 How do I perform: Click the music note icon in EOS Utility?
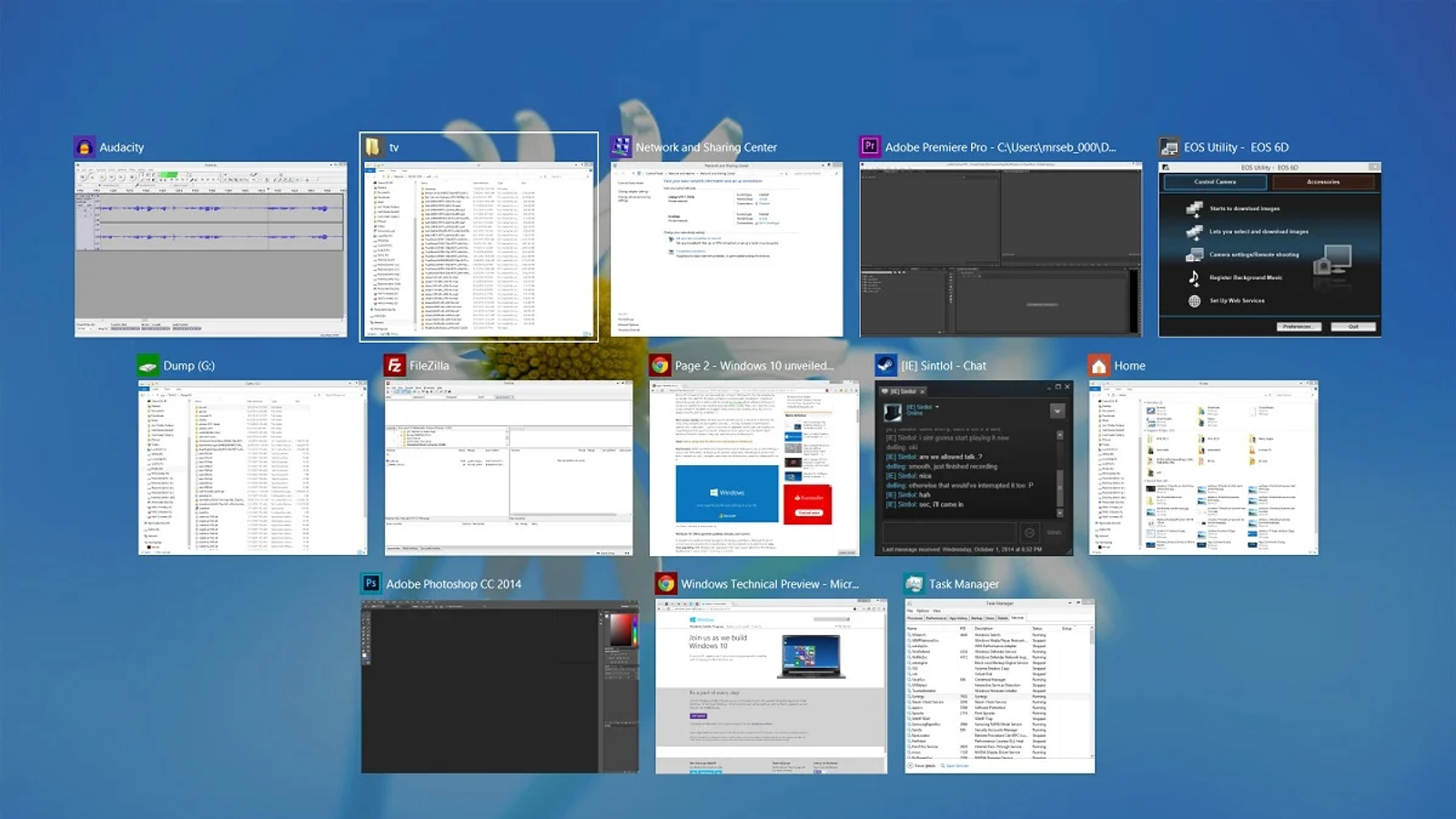pos(1194,278)
